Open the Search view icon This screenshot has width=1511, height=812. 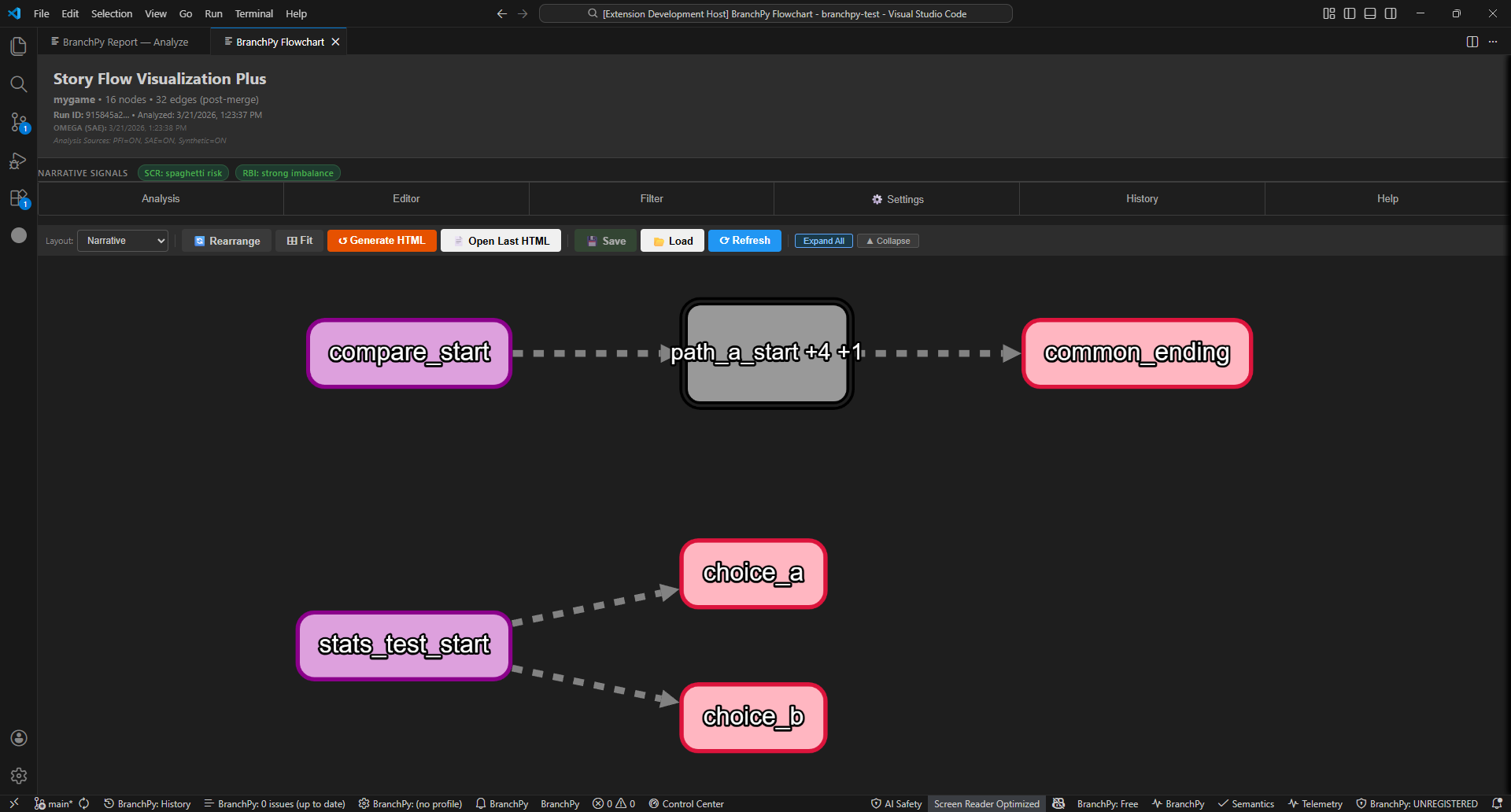19,84
